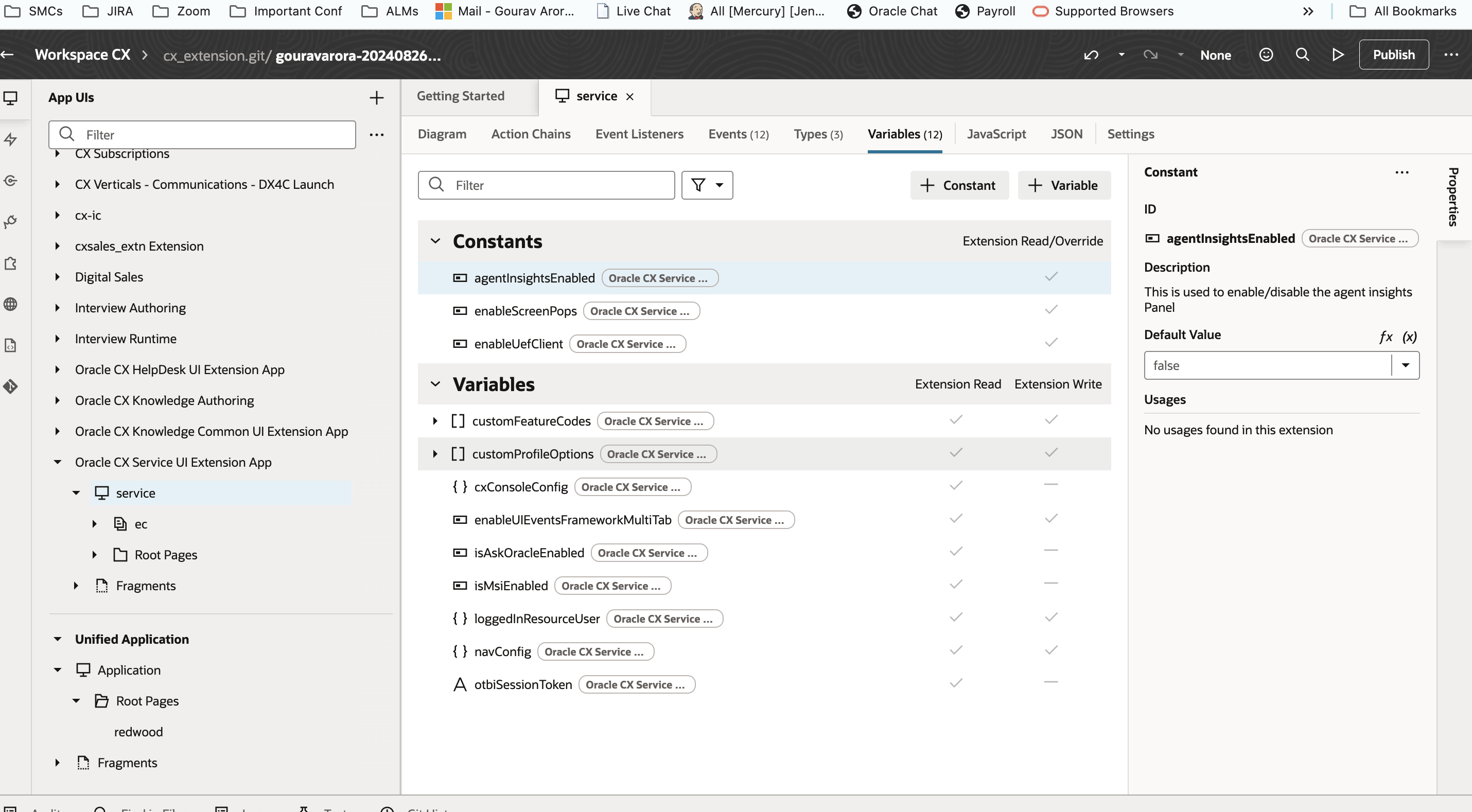Image resolution: width=1472 pixels, height=812 pixels.
Task: Toggle Extension Read/Override for enableScreenPops
Action: click(x=1052, y=310)
